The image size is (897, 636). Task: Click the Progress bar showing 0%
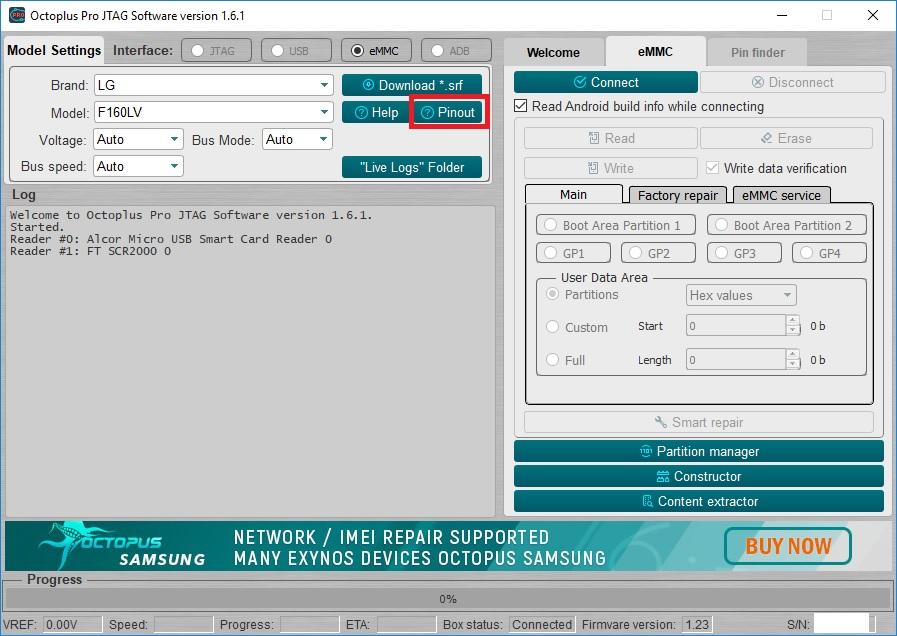(x=448, y=599)
